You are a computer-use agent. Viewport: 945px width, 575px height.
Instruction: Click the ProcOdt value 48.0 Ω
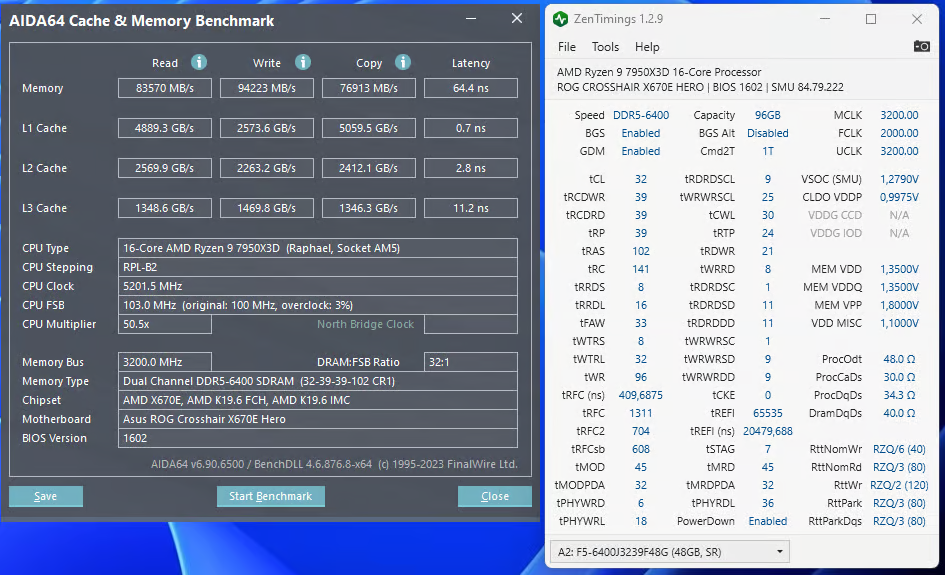click(x=899, y=359)
